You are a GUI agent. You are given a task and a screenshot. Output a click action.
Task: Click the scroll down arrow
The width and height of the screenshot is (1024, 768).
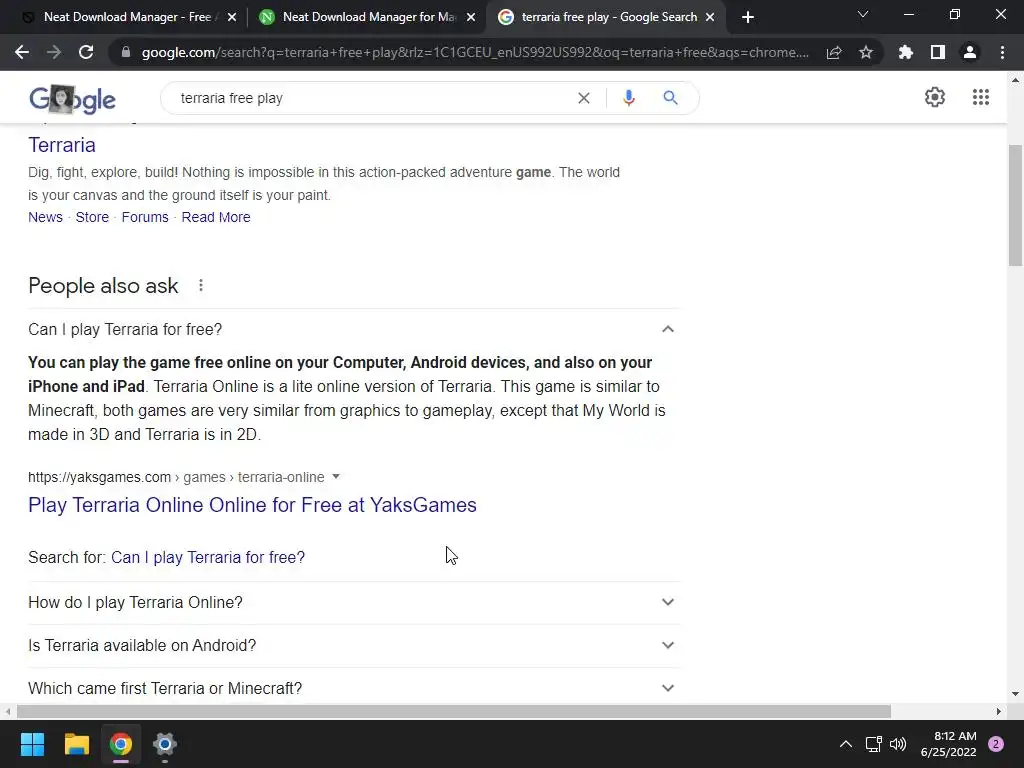[x=1015, y=694]
